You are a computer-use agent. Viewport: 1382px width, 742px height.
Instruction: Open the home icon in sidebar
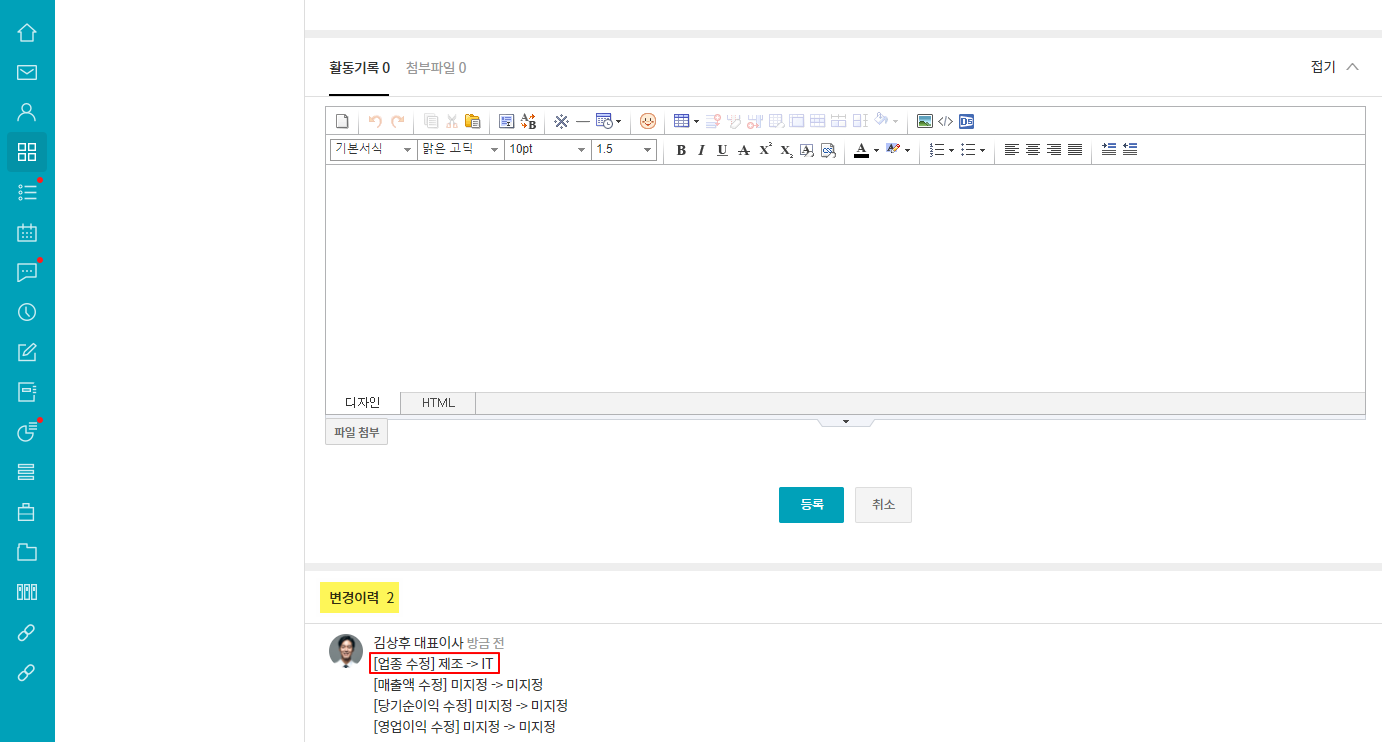coord(27,32)
